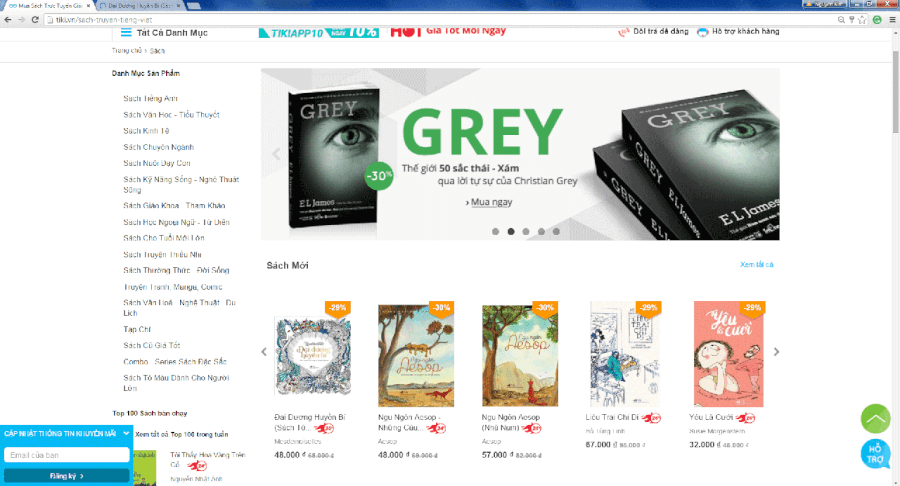Show next books with right carousel arrow
The height and width of the screenshot is (486, 900).
[x=776, y=352]
